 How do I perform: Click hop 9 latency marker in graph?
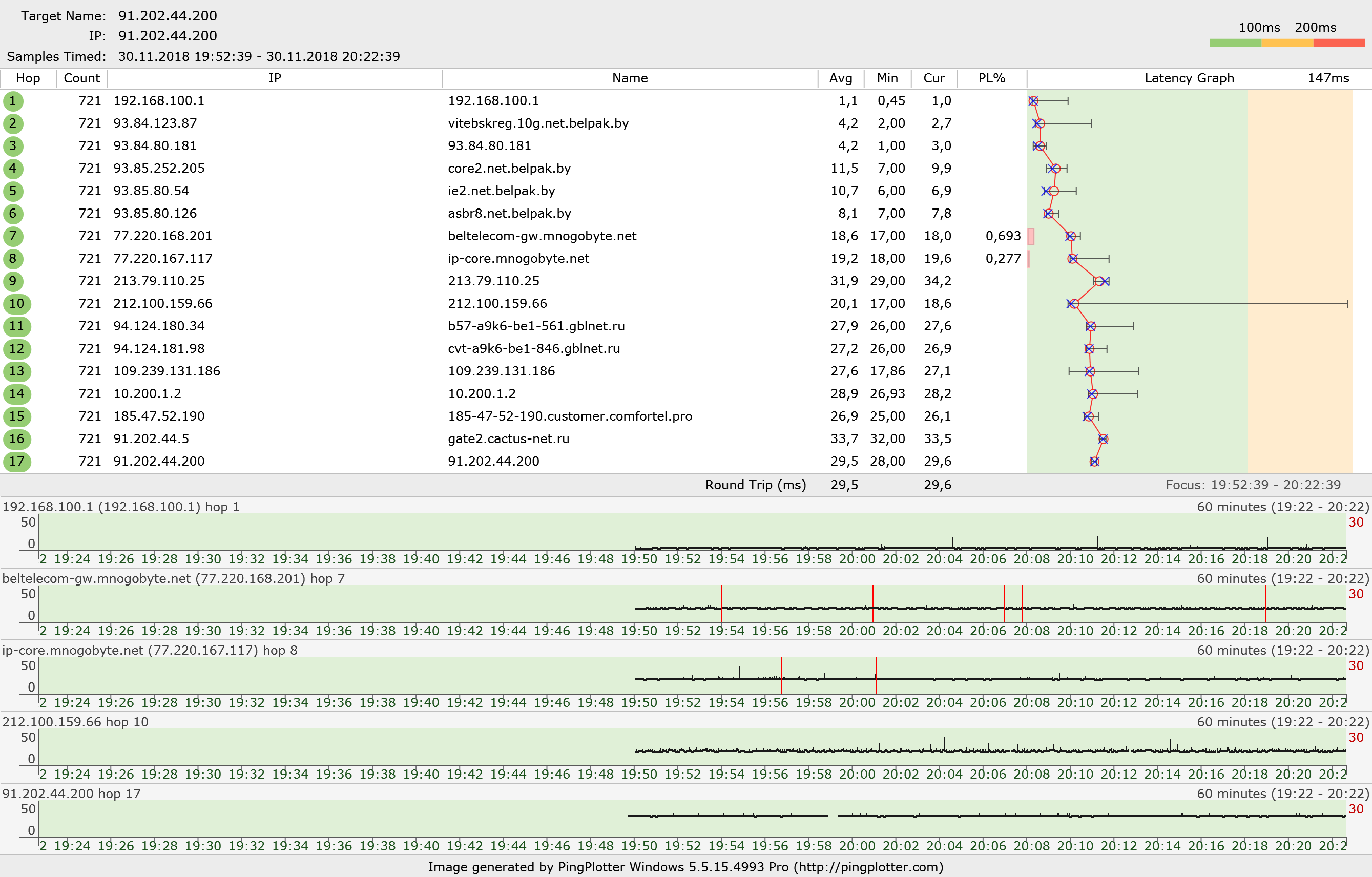[x=1101, y=281]
